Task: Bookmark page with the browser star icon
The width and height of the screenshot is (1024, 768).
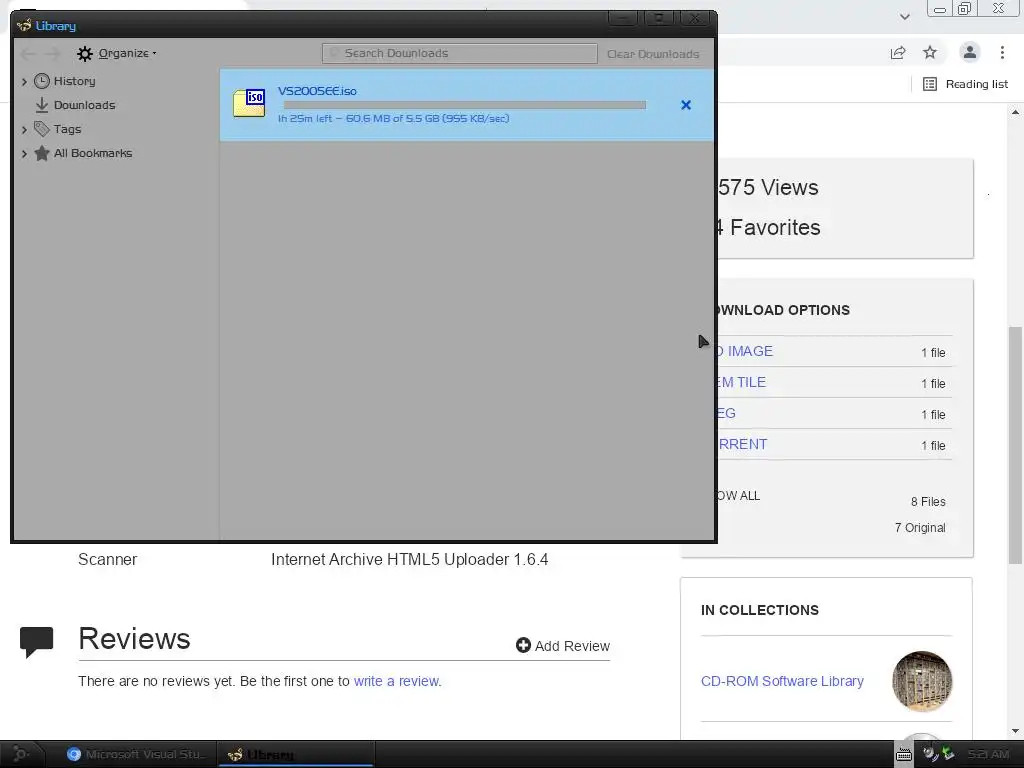Action: point(930,52)
